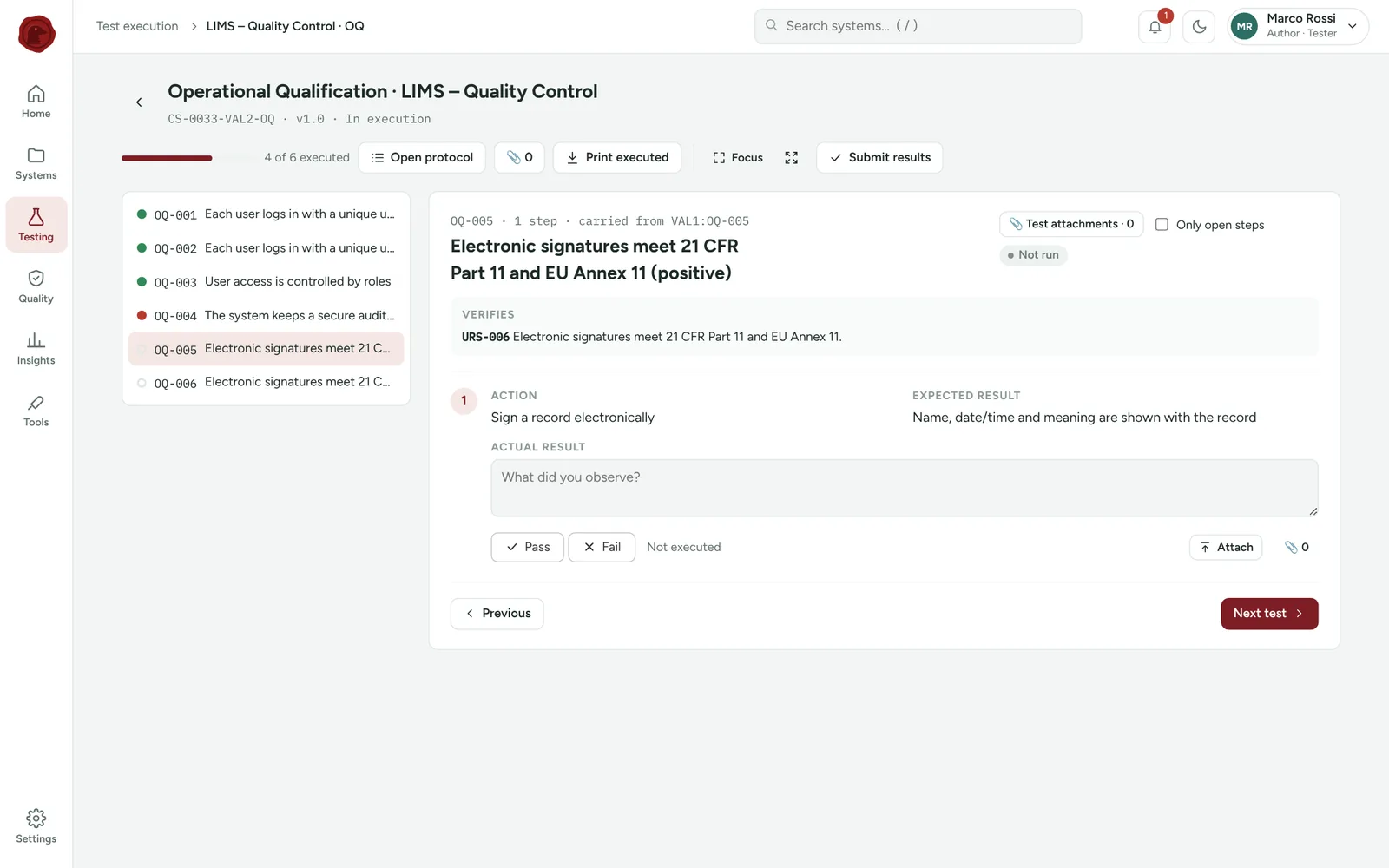The image size is (1389, 868).
Task: Click Submit results
Action: (879, 157)
